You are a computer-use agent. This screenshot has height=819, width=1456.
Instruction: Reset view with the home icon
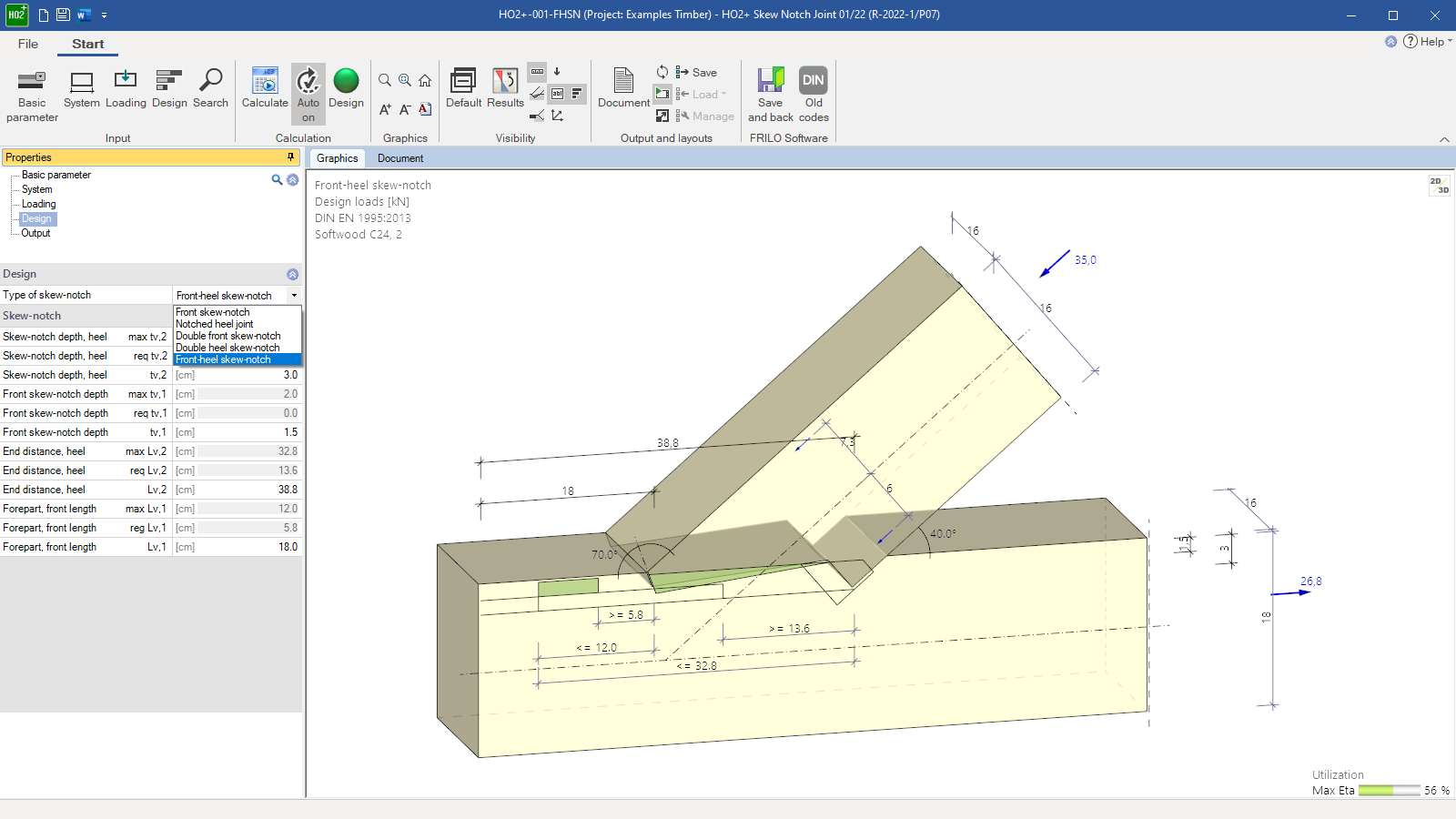(x=425, y=80)
